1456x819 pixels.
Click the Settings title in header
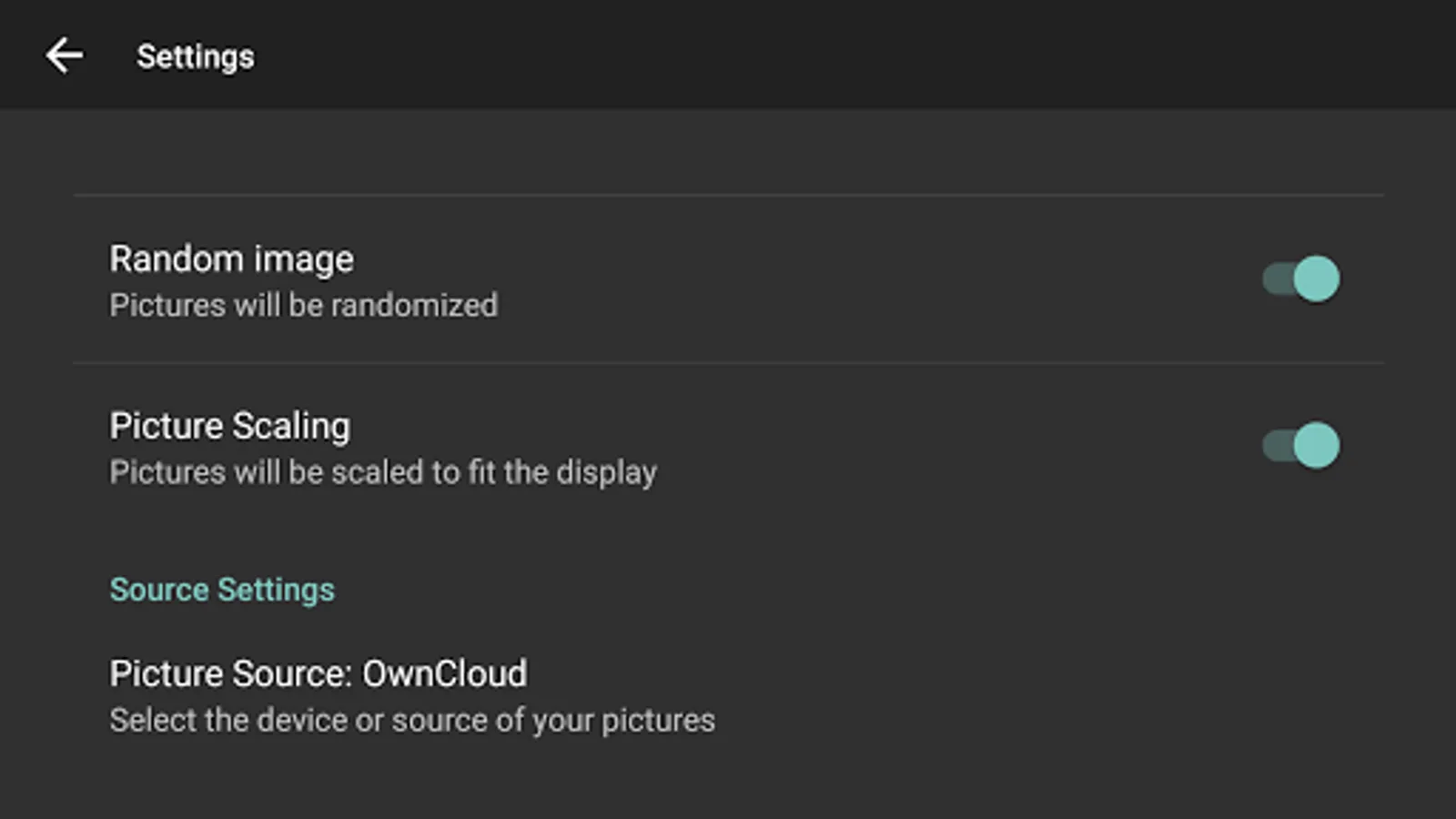196,56
